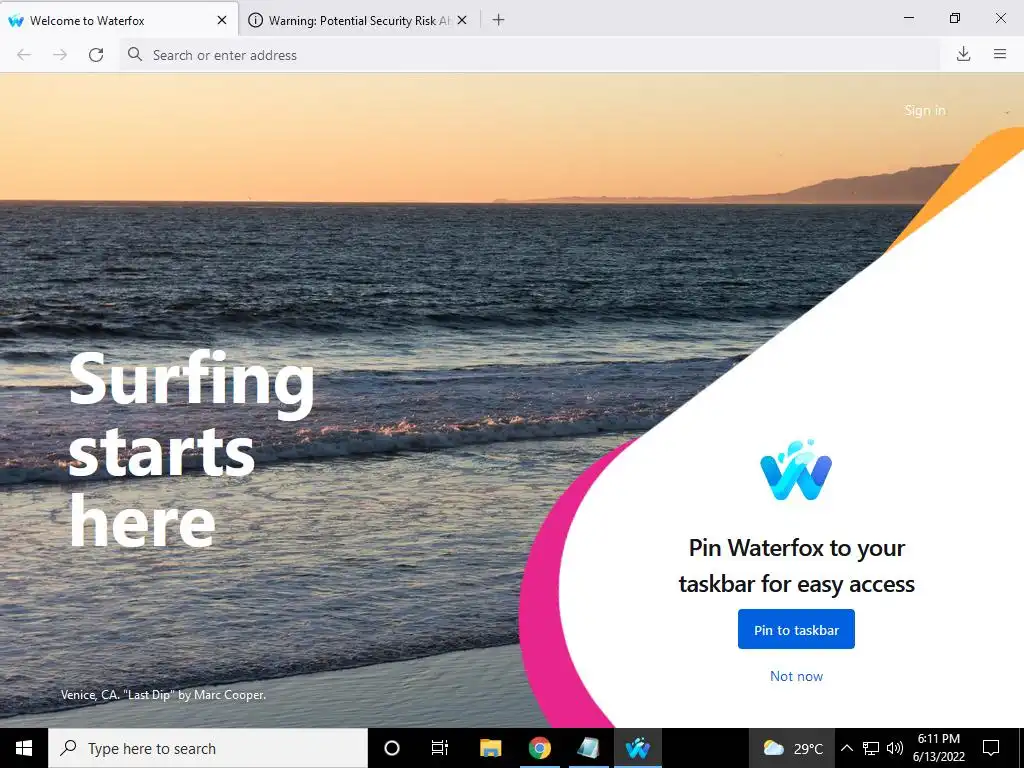Open File Explorer from taskbar
The height and width of the screenshot is (768, 1024).
point(490,748)
